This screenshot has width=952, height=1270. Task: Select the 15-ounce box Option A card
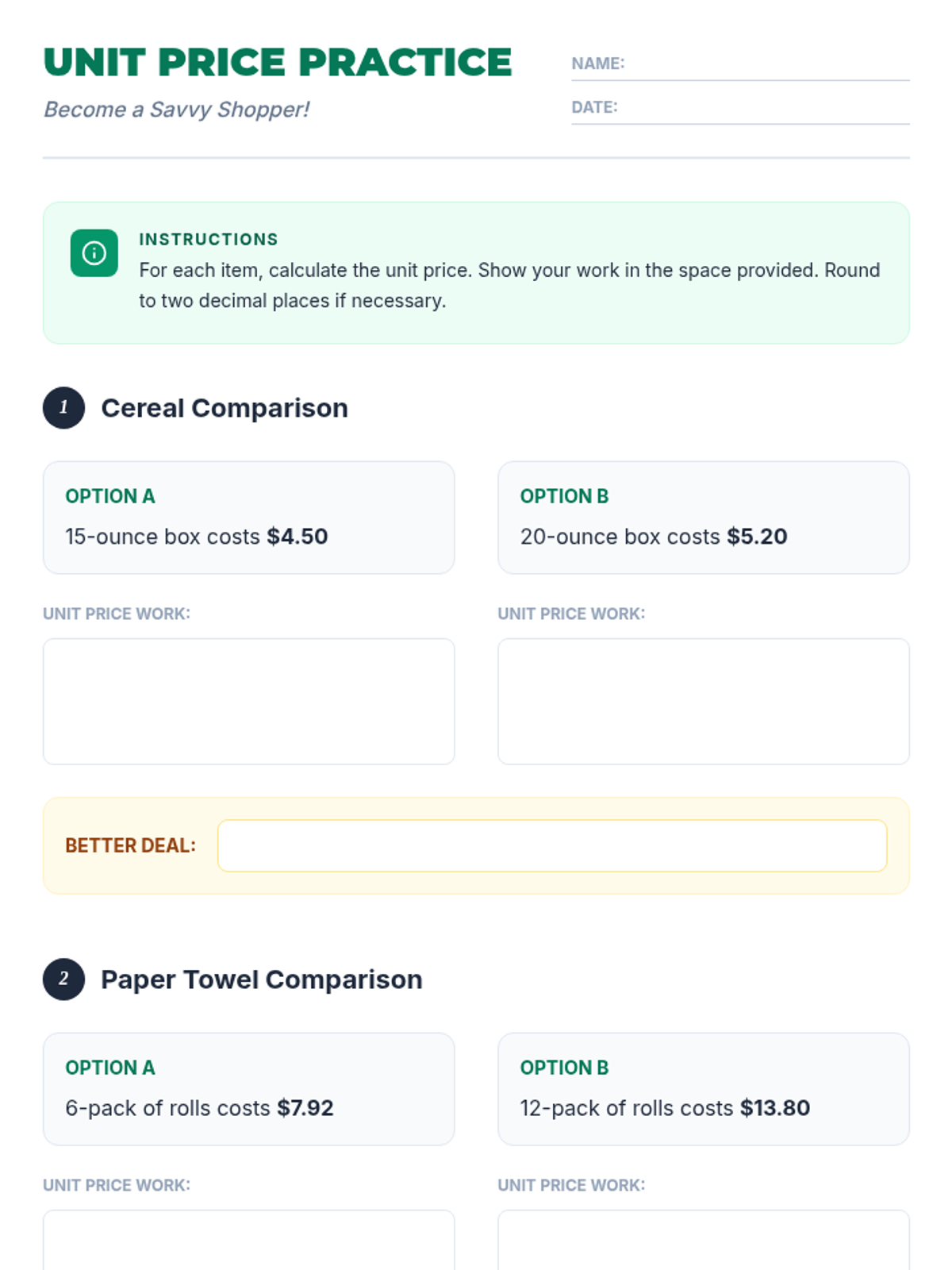click(x=249, y=518)
